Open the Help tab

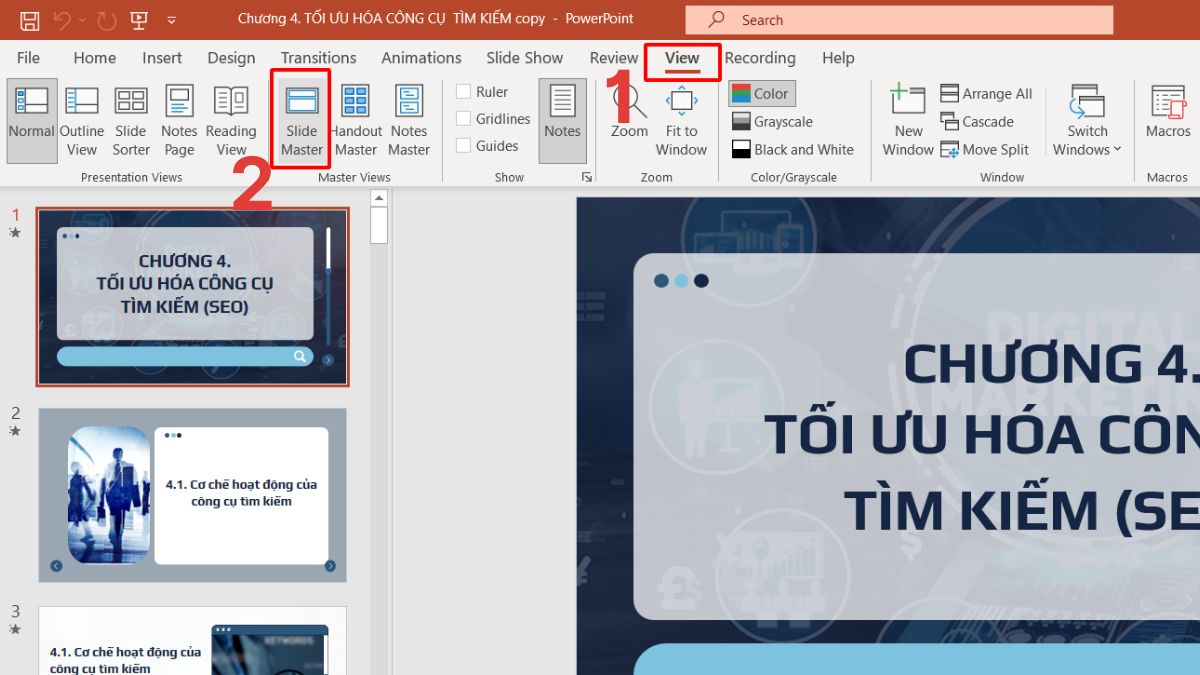point(838,58)
